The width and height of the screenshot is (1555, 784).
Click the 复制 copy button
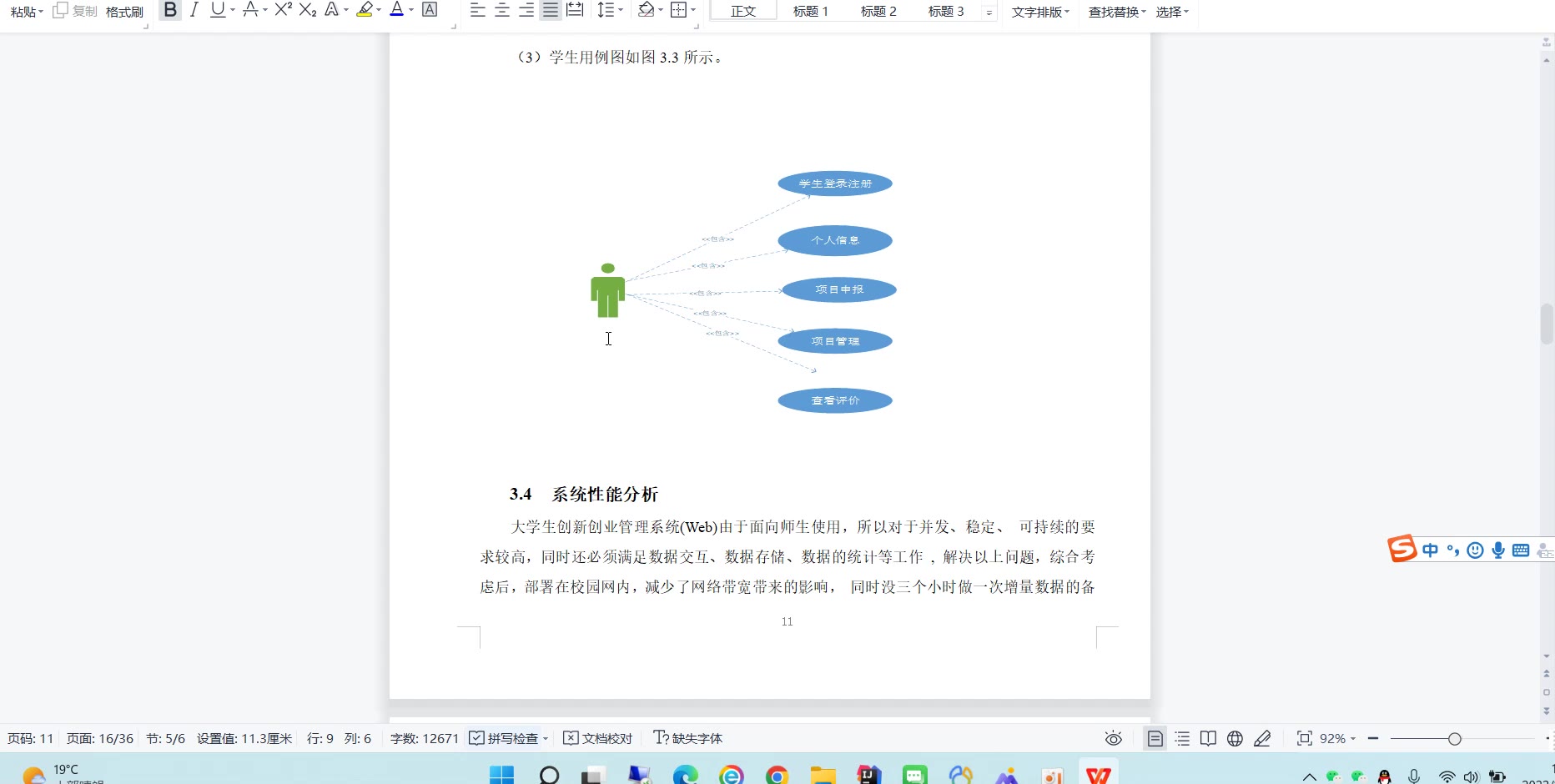pyautogui.click(x=75, y=11)
